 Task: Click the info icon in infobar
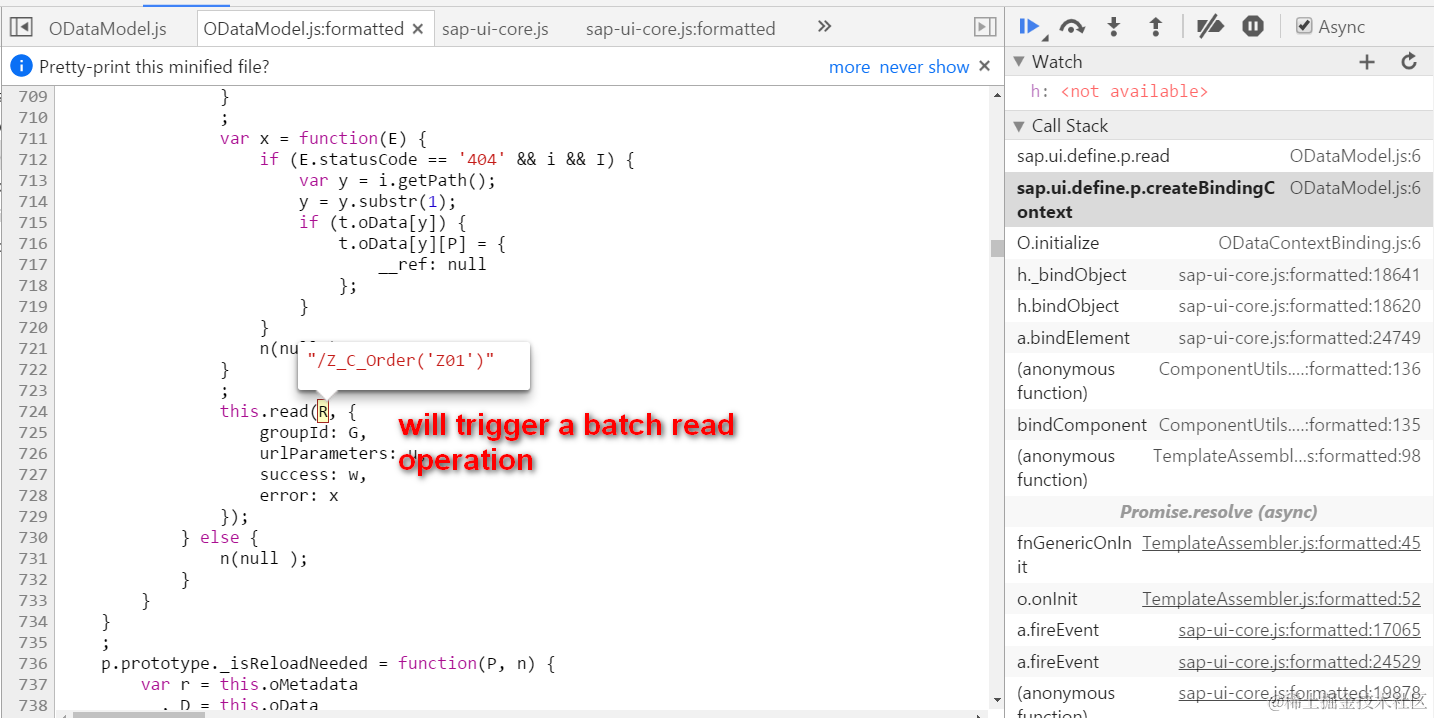pyautogui.click(x=21, y=66)
